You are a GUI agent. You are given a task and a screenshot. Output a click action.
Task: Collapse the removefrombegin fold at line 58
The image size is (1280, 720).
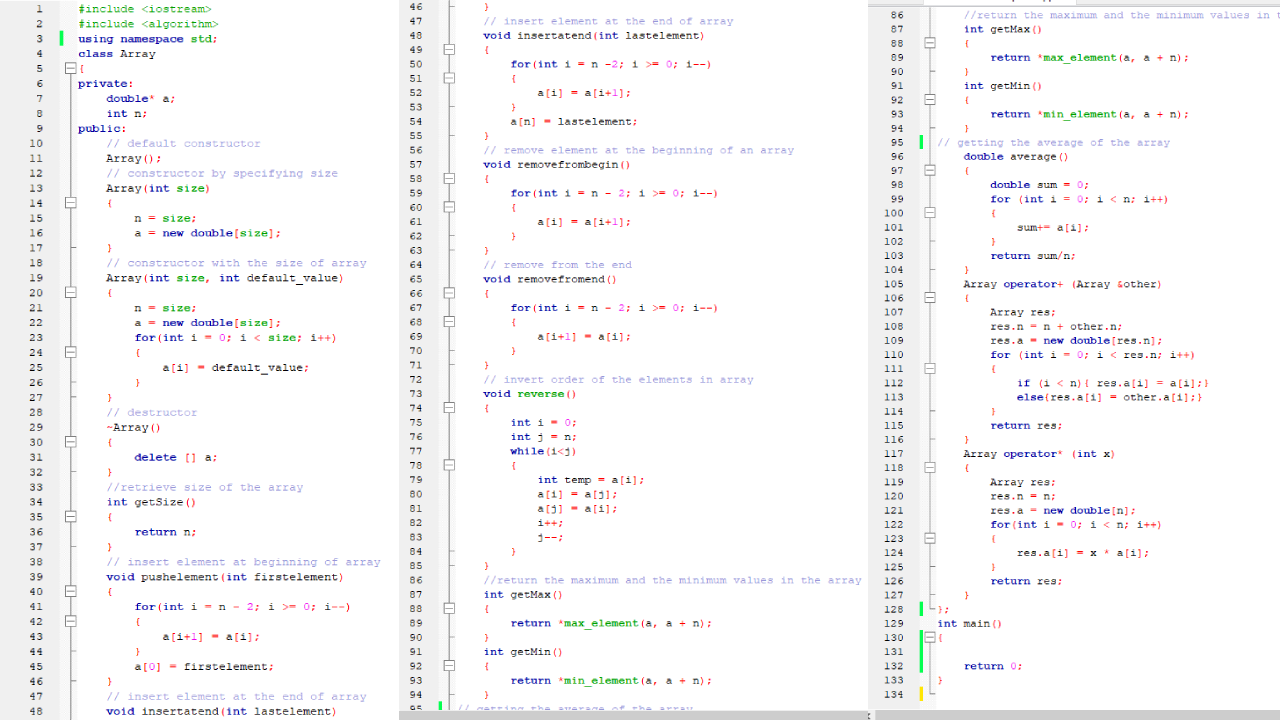449,179
